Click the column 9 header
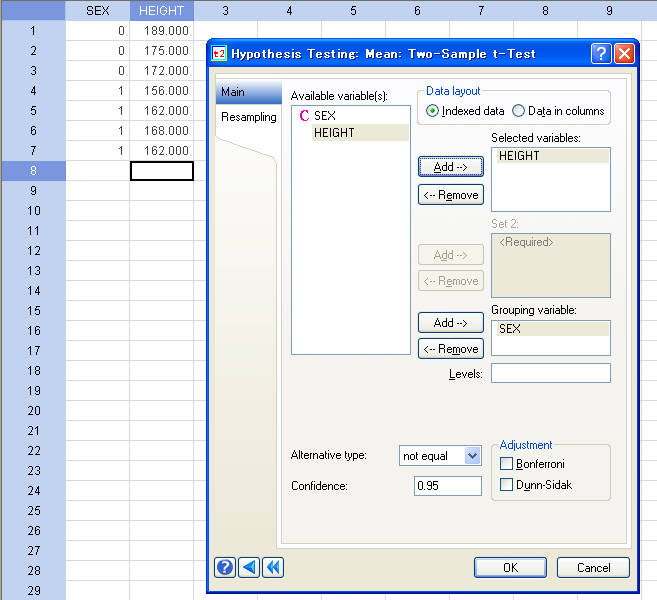This screenshot has width=657, height=600. coord(610,10)
